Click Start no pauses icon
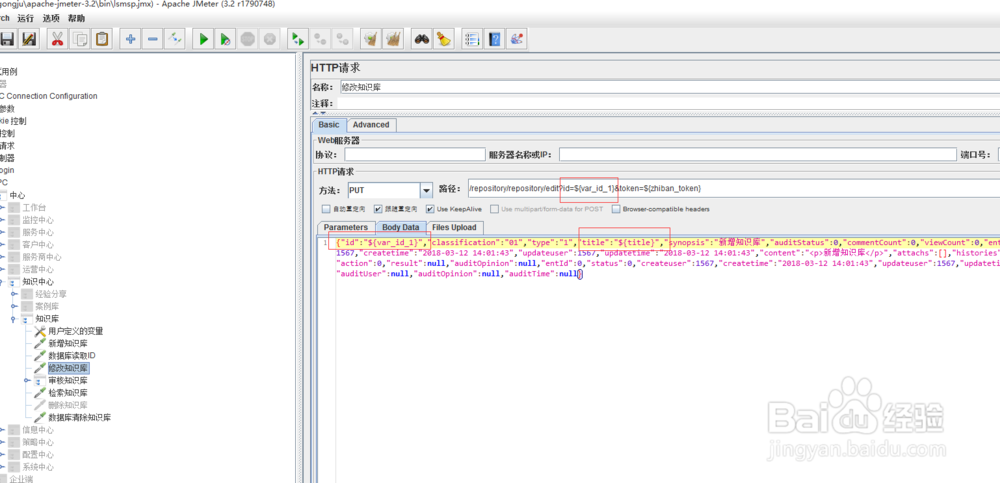Screen dimensions: 1000x483 point(226,39)
